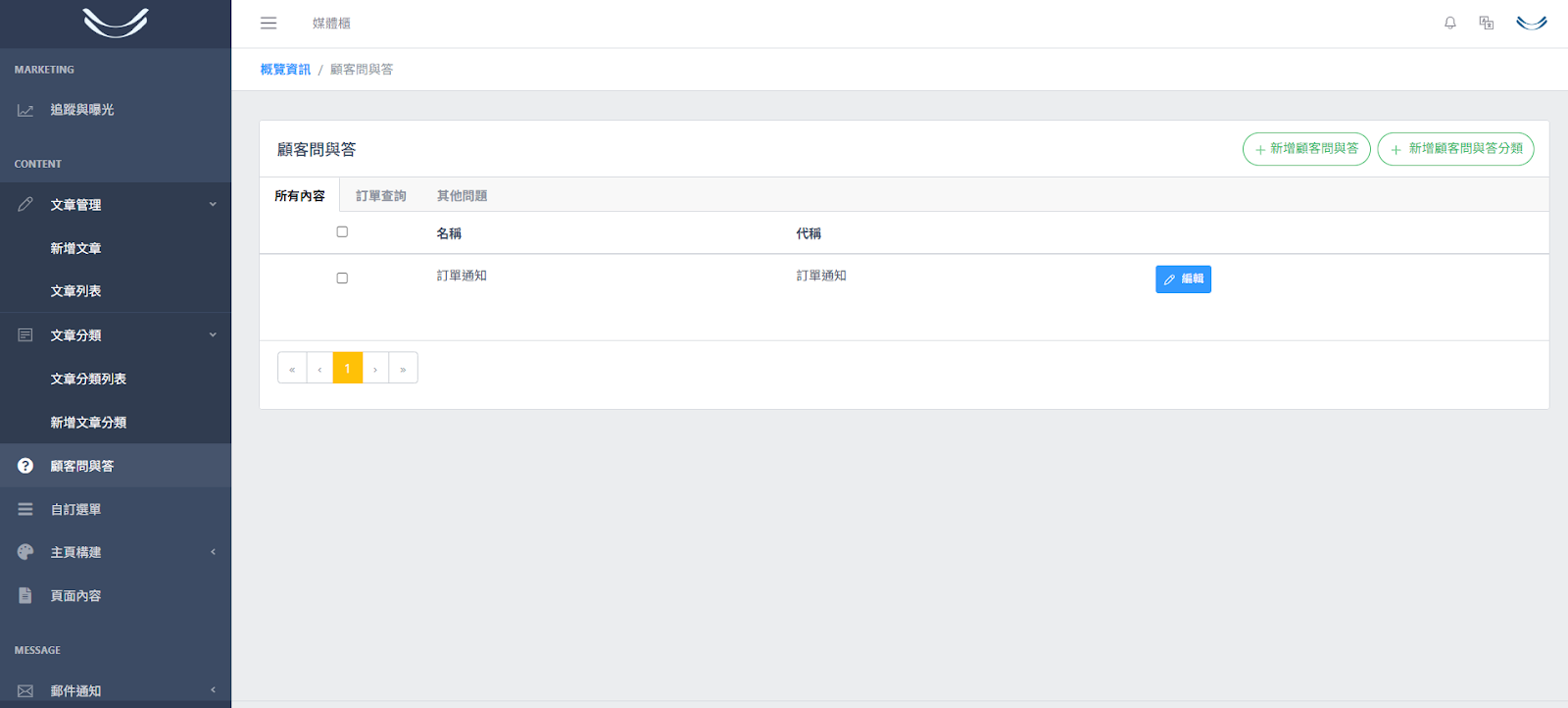Click the 媒體櫃 link in top bar
The width and height of the screenshot is (1568, 708).
[x=331, y=23]
